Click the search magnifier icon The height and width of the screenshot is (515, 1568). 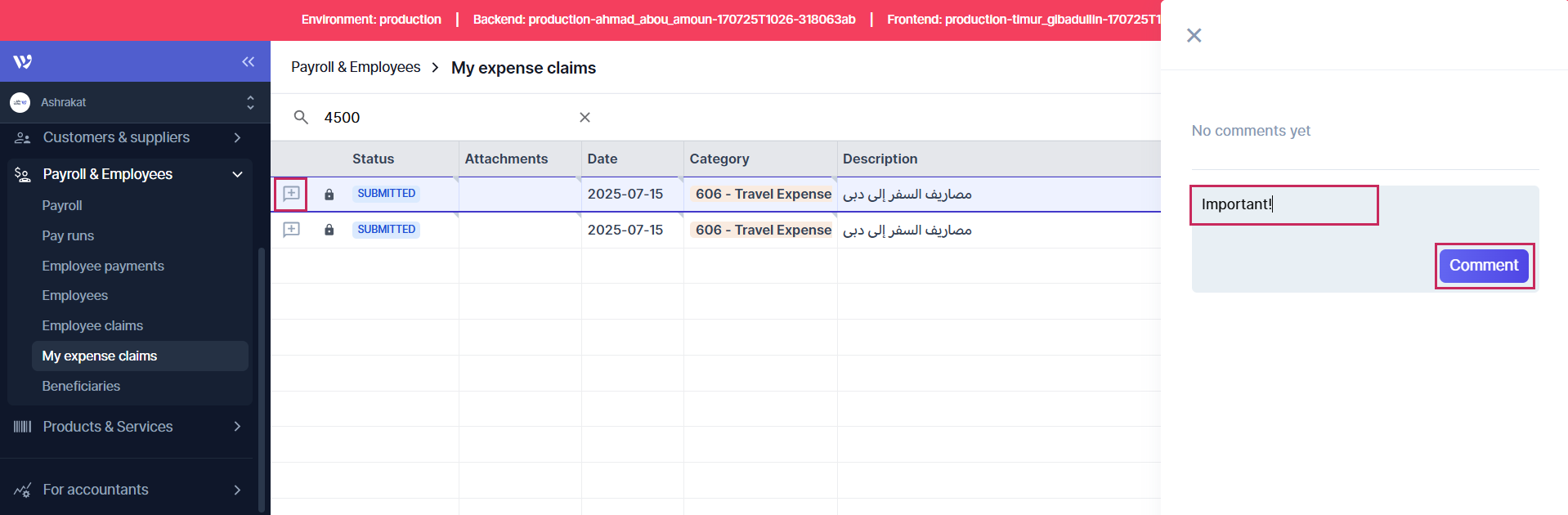(301, 118)
